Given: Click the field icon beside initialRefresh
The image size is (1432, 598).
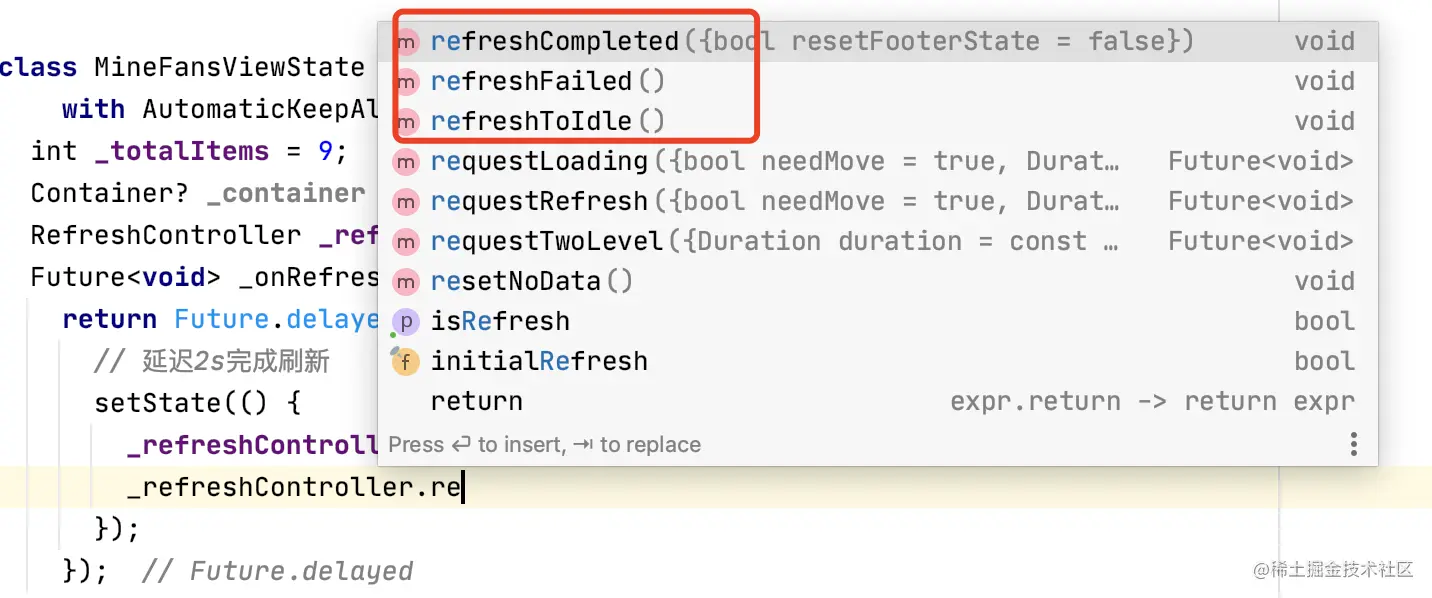Looking at the screenshot, I should click(405, 362).
